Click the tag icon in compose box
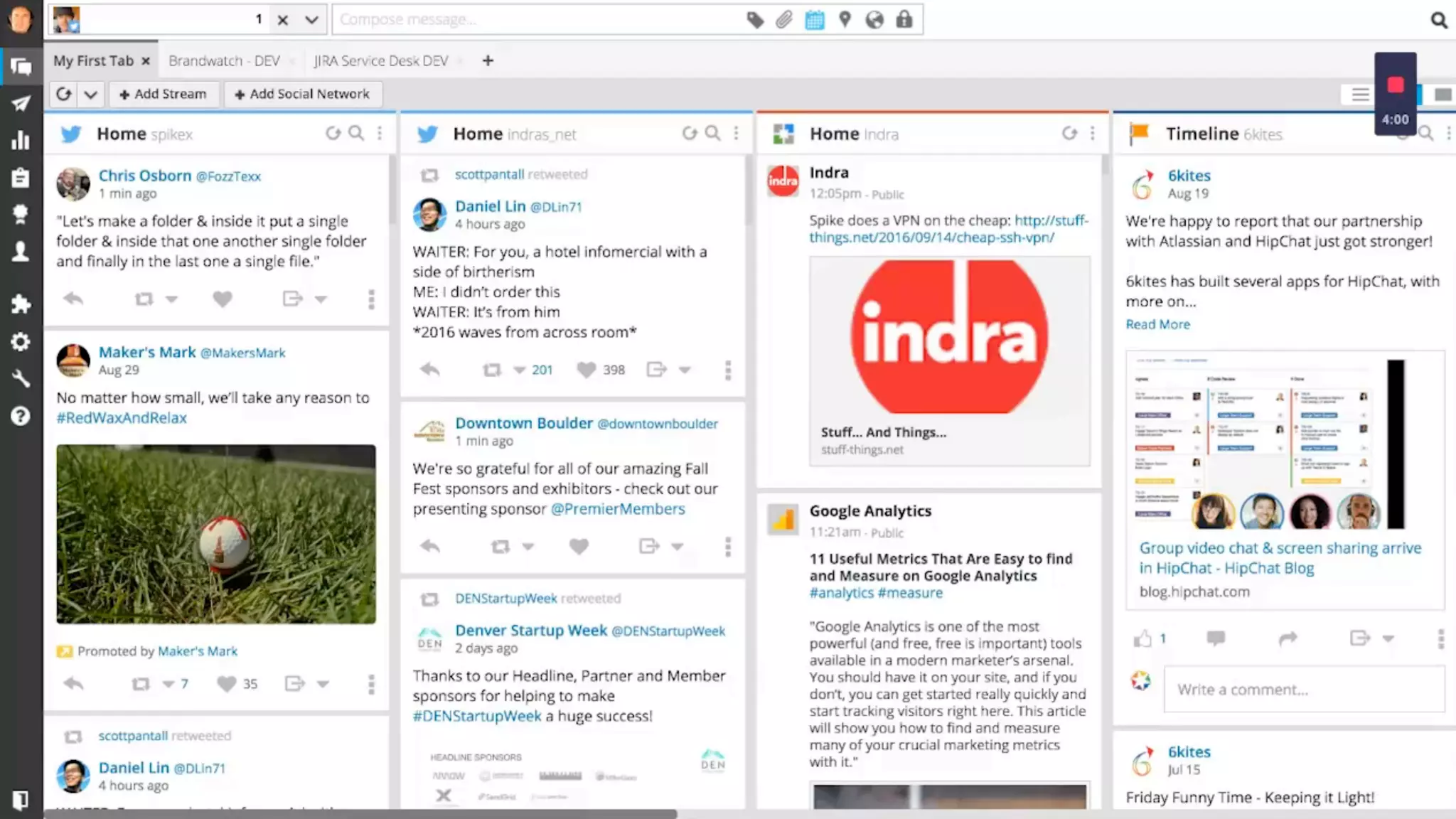 pyautogui.click(x=755, y=20)
